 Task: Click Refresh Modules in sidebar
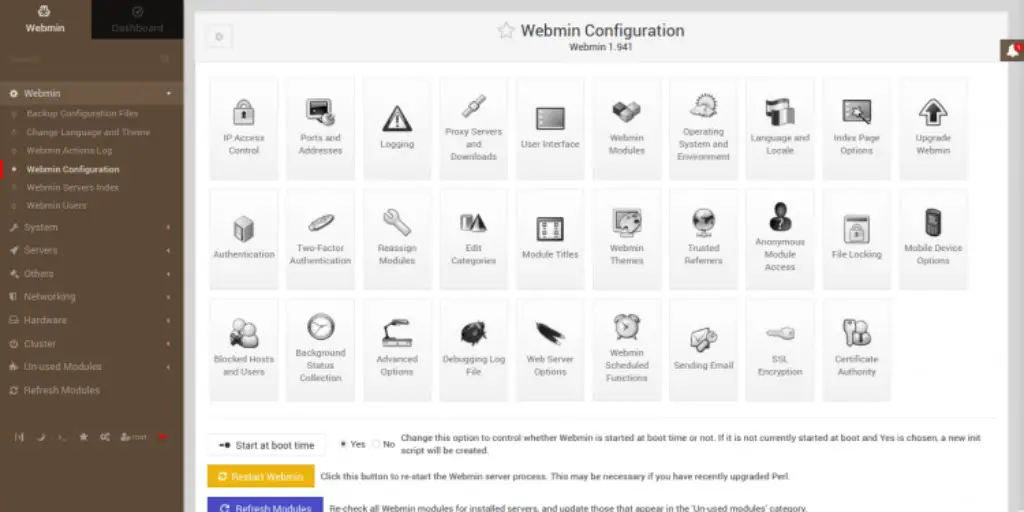(x=61, y=390)
